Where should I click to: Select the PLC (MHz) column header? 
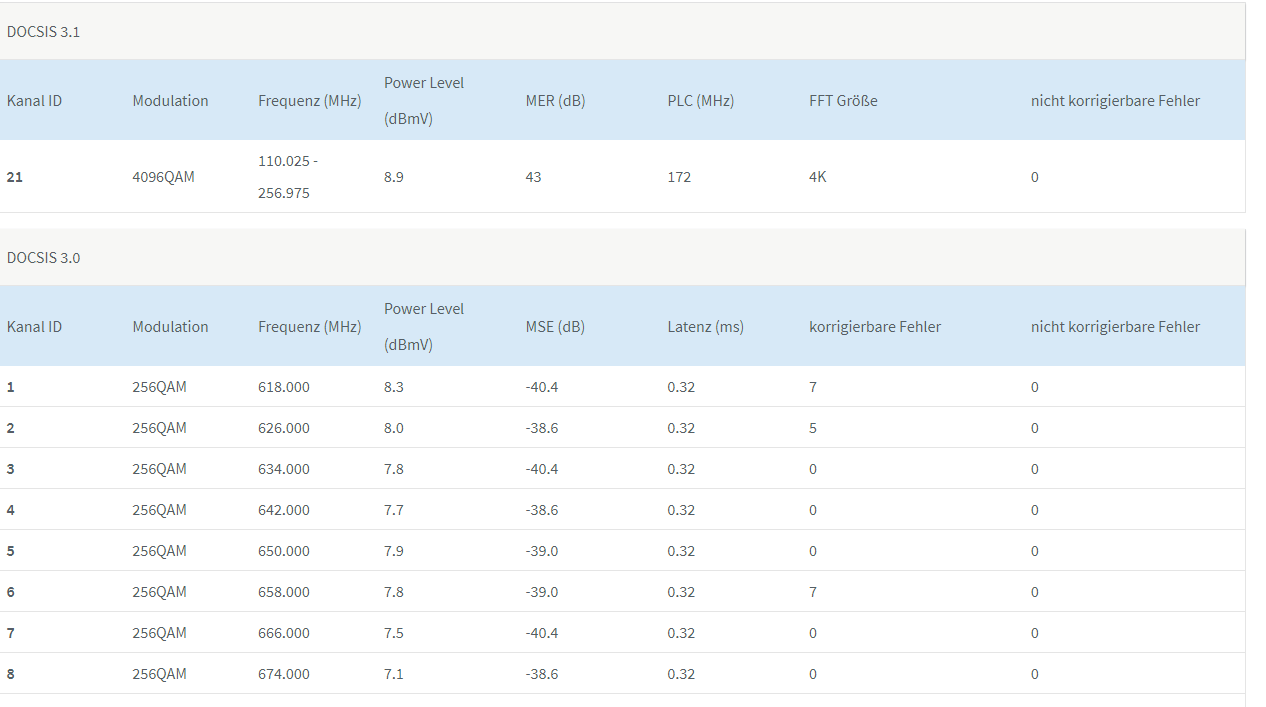(x=700, y=101)
